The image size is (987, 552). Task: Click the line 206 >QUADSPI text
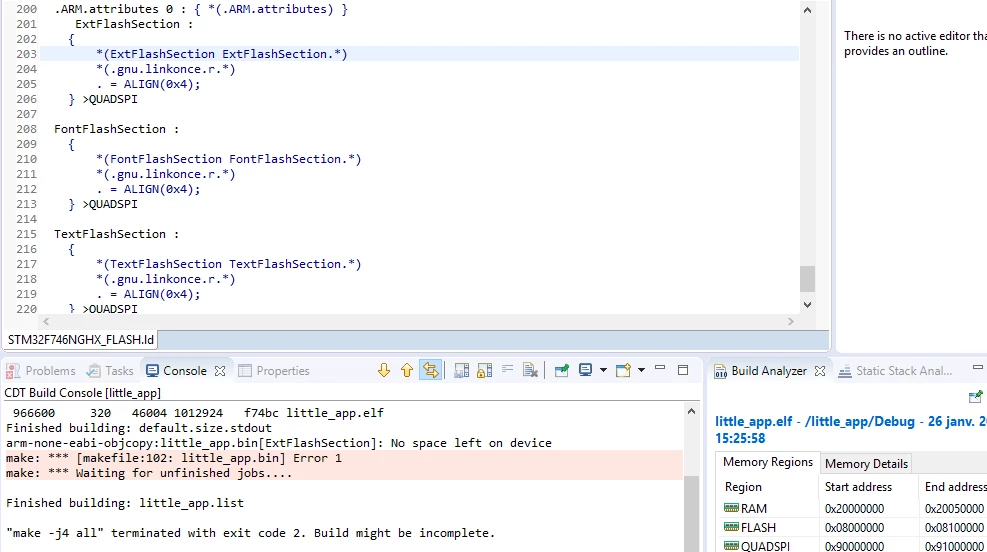pyautogui.click(x=110, y=99)
